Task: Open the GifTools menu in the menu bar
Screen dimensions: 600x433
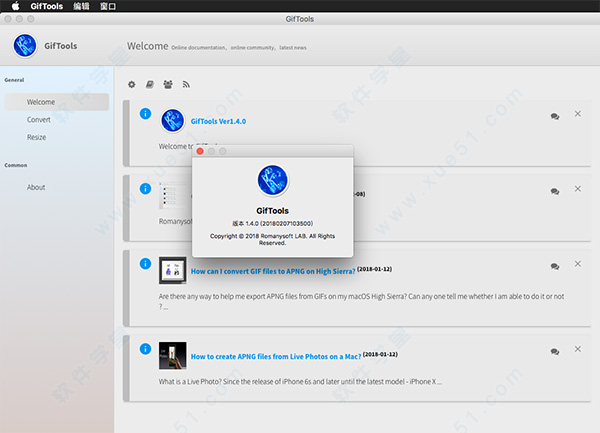Action: coord(47,6)
